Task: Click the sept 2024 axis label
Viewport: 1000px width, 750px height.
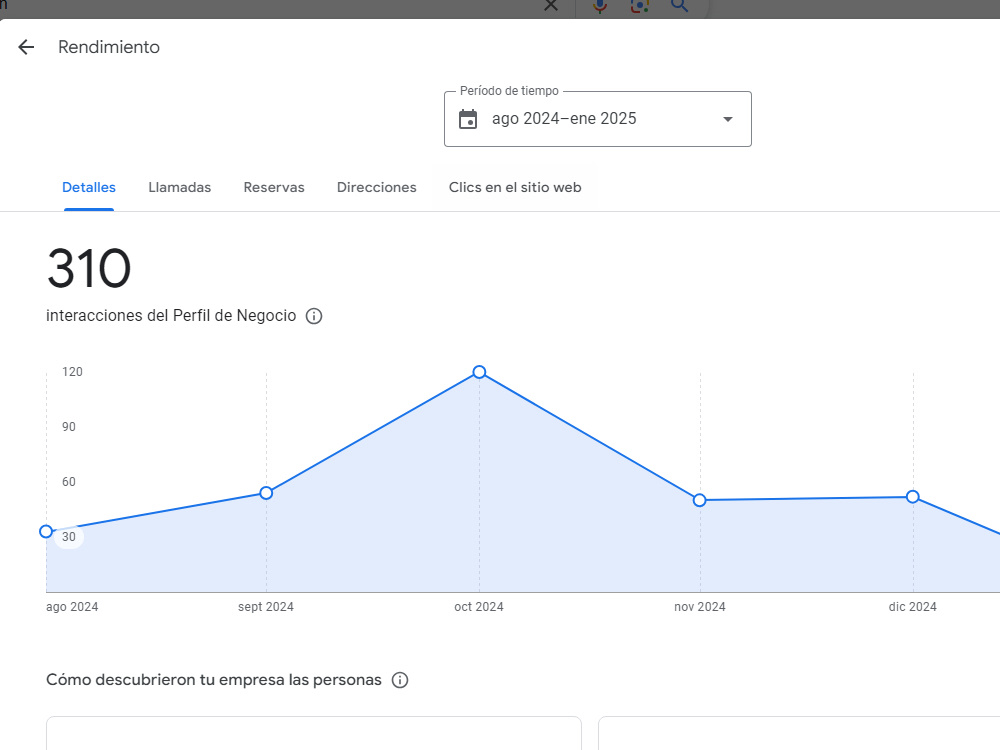Action: tap(266, 607)
